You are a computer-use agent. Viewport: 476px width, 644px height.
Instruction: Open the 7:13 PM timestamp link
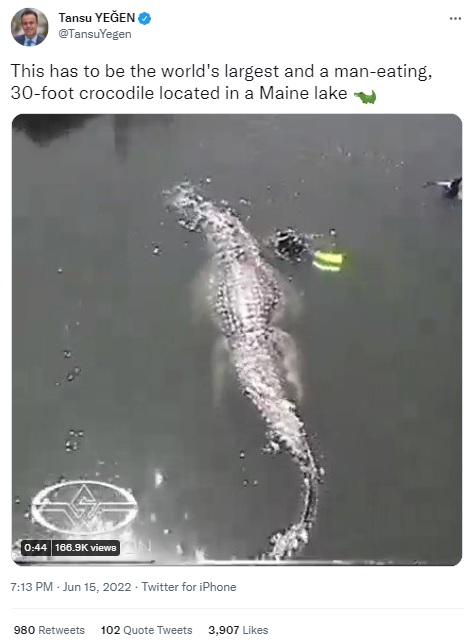click(31, 587)
